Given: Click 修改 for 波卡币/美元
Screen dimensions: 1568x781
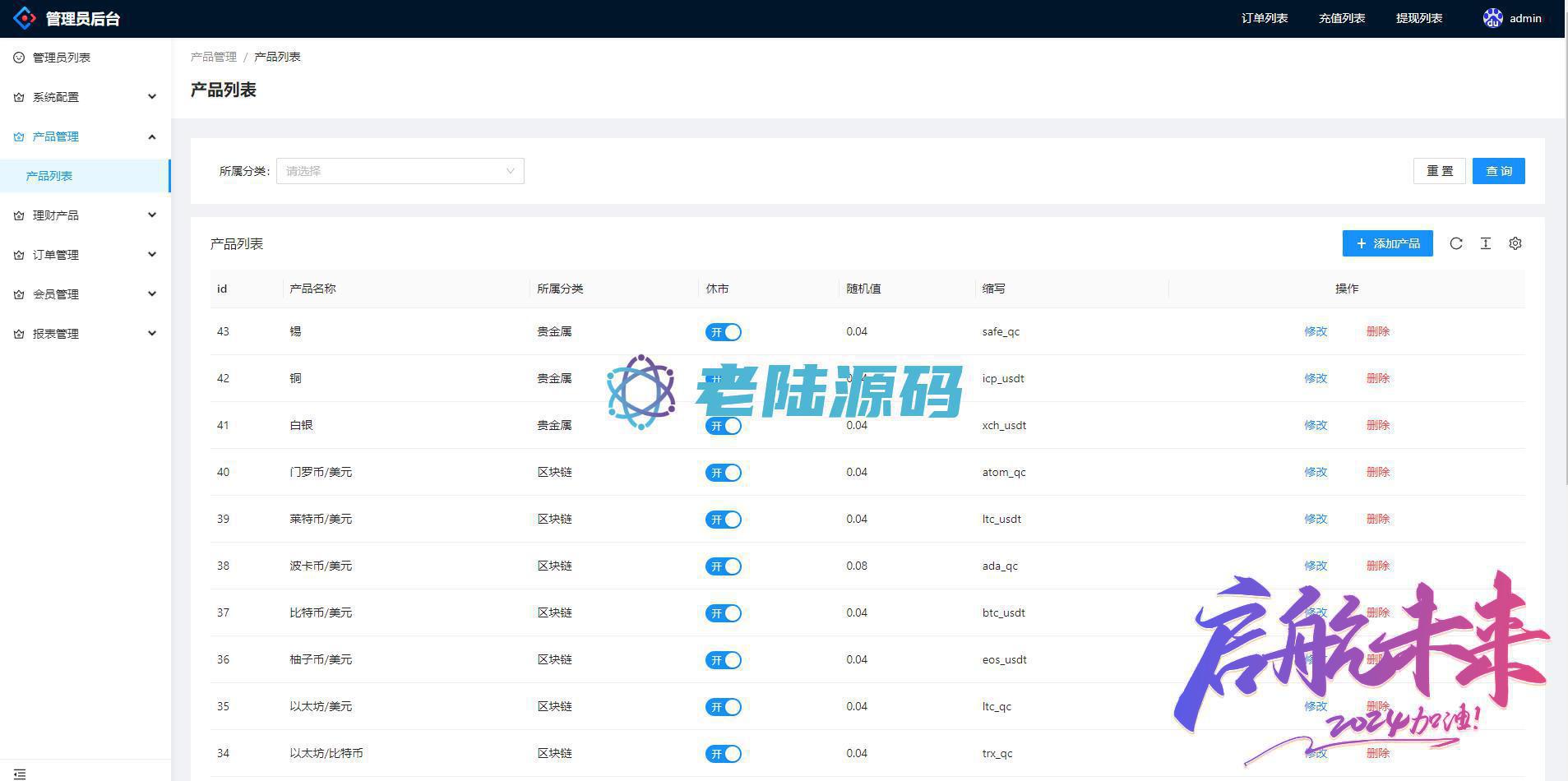Looking at the screenshot, I should [1316, 566].
